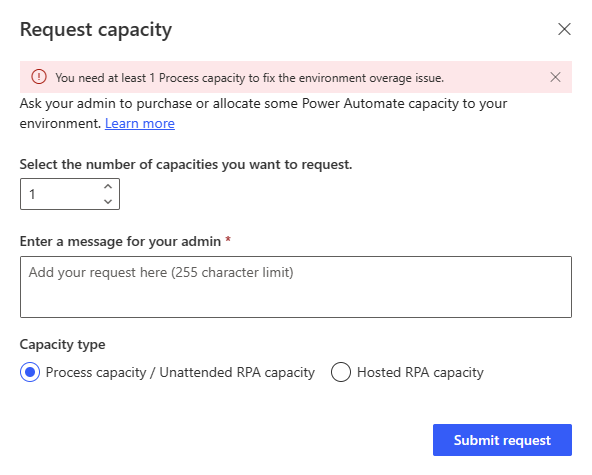The width and height of the screenshot is (592, 475).
Task: Click the Capacity type heading
Action: pyautogui.click(x=62, y=345)
